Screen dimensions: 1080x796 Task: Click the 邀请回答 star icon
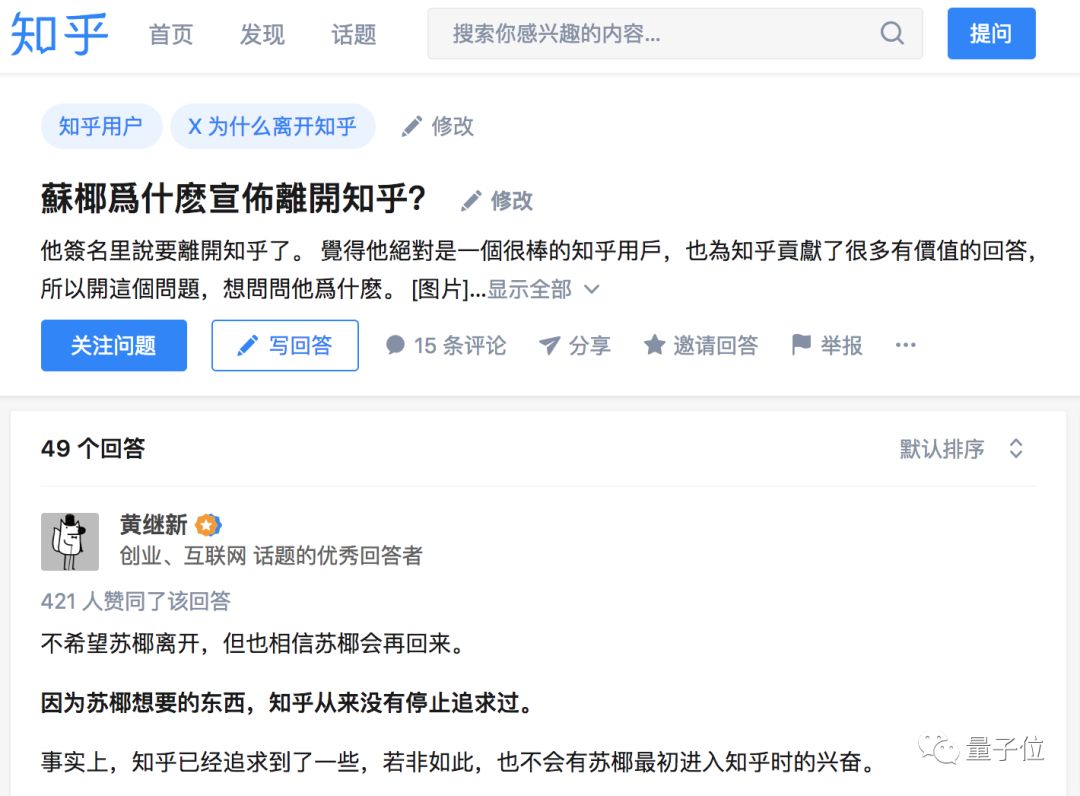[655, 345]
